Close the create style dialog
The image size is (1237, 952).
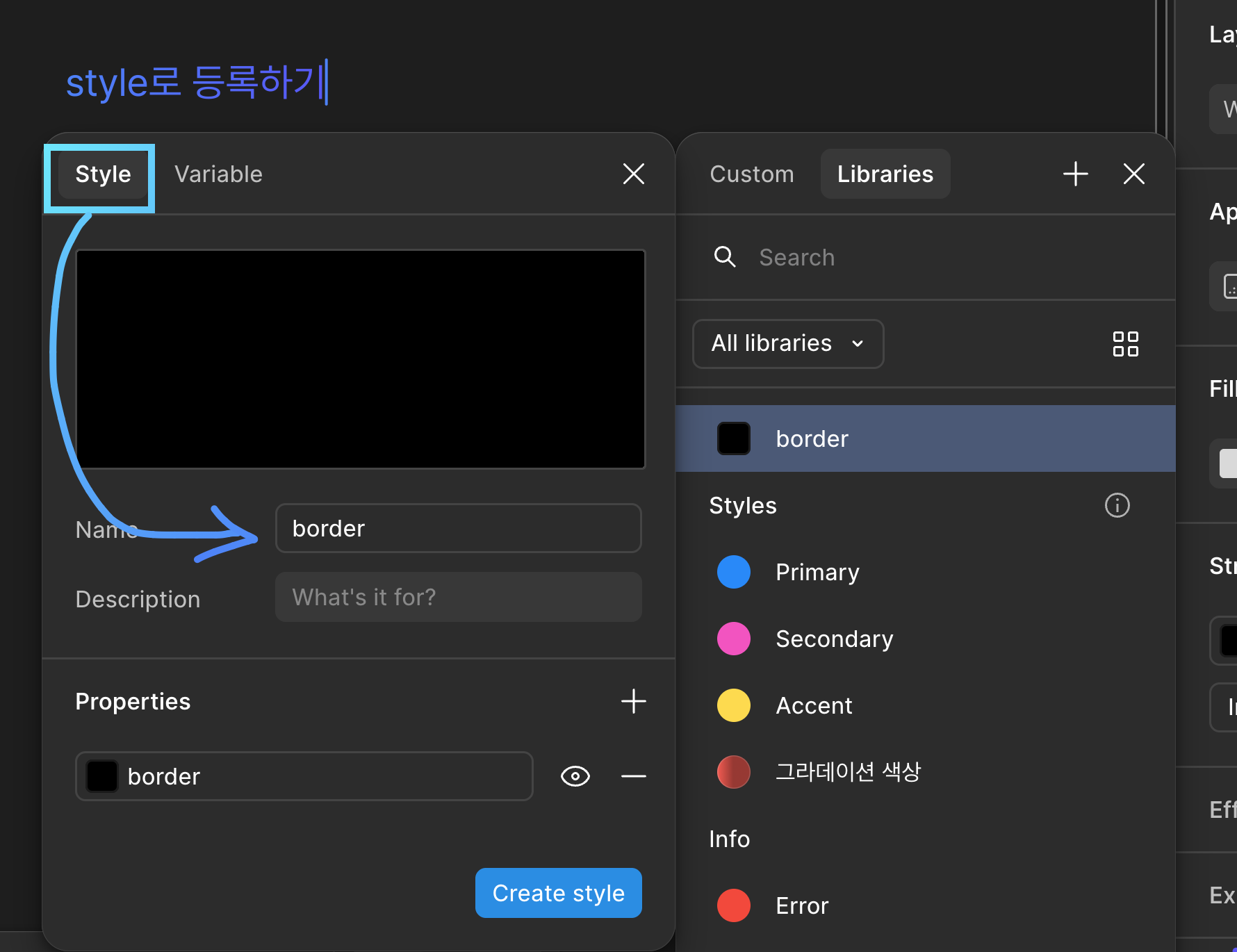pos(633,174)
